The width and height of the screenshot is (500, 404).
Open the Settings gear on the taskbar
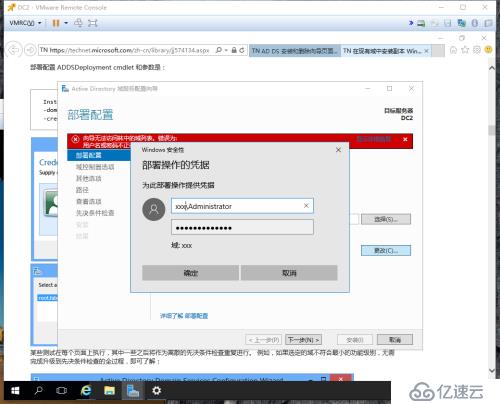157,391
